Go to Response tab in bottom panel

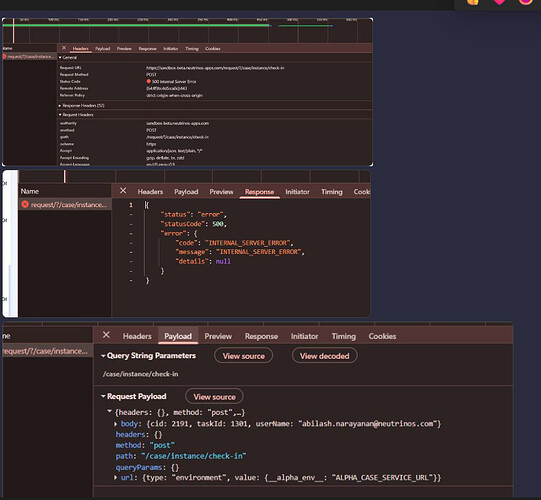(x=261, y=336)
